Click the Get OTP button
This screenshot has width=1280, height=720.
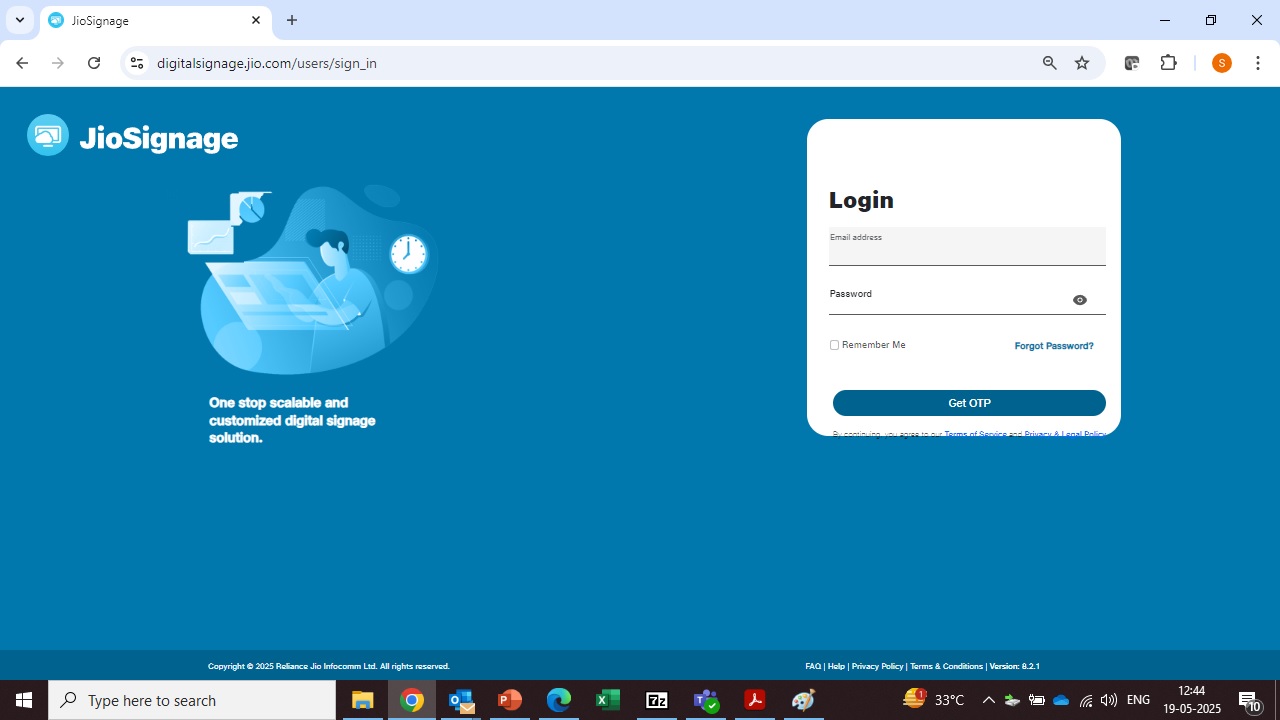969,403
